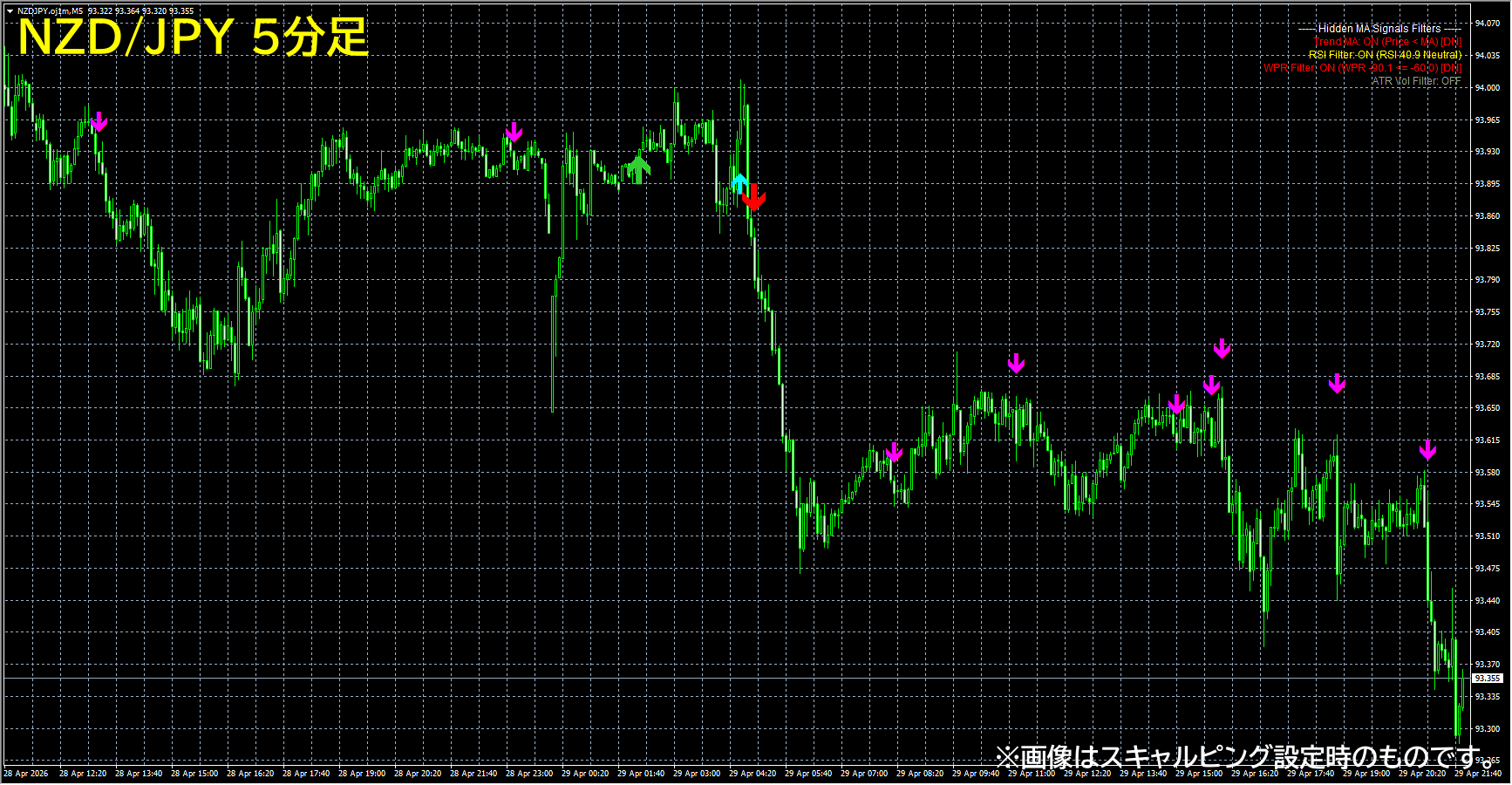The image size is (1512, 785).
Task: Click the 93.440 price scale label
Action: 1488,601
